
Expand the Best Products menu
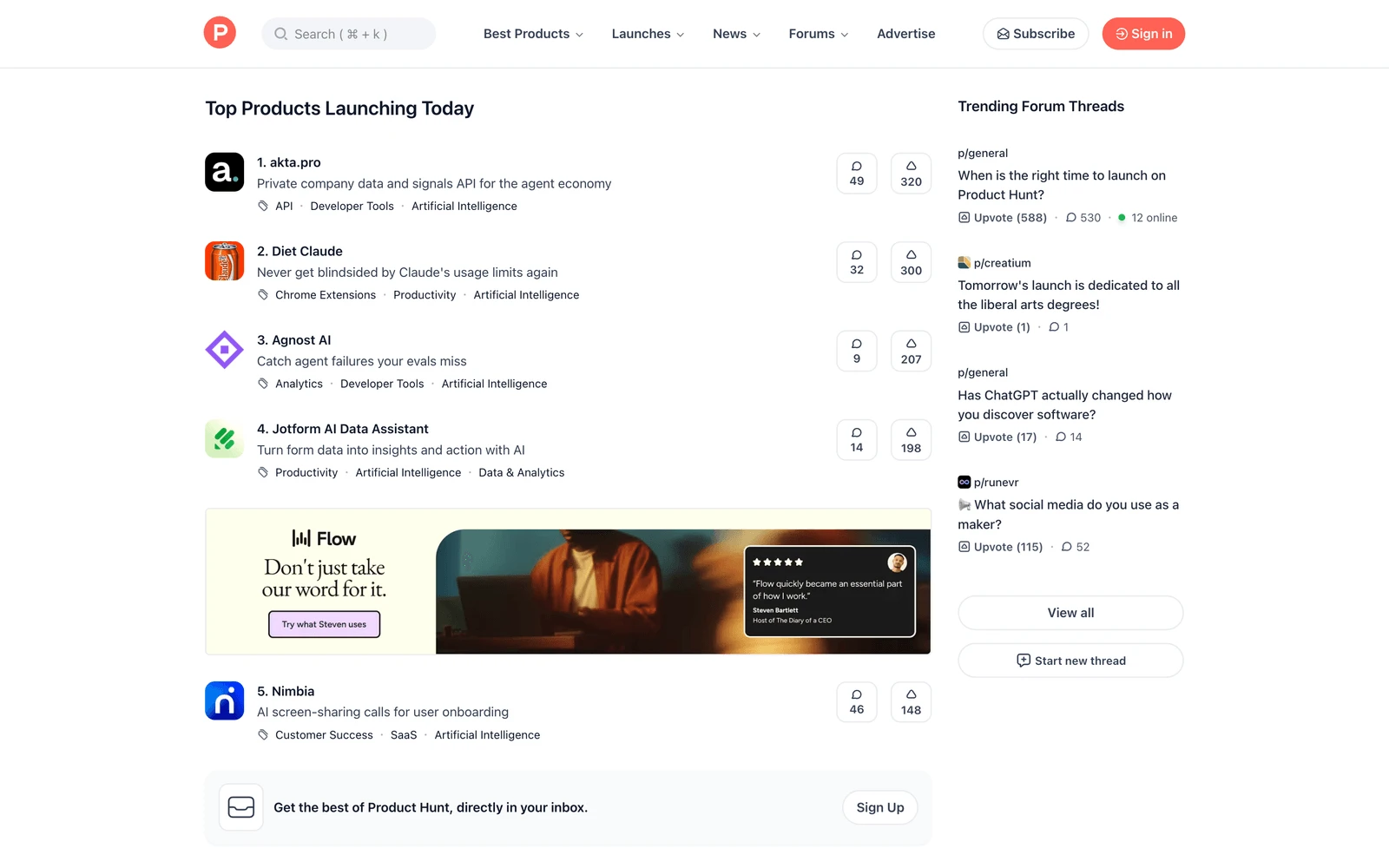(533, 34)
